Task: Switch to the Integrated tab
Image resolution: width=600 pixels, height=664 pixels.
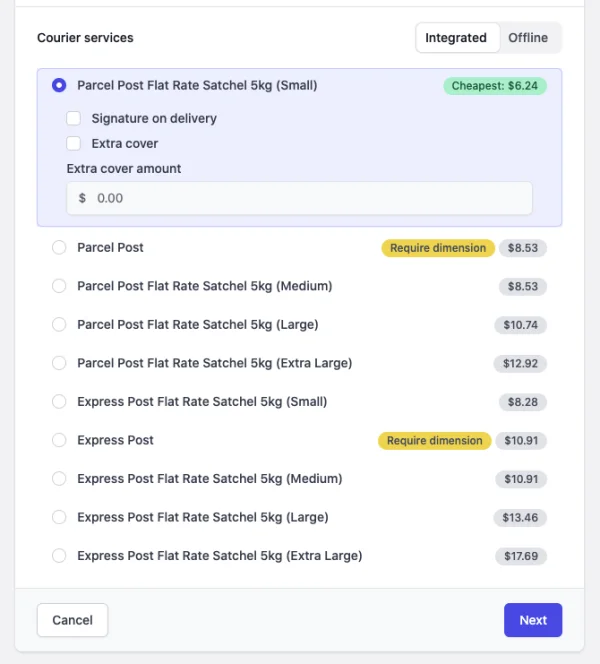Action: click(456, 38)
